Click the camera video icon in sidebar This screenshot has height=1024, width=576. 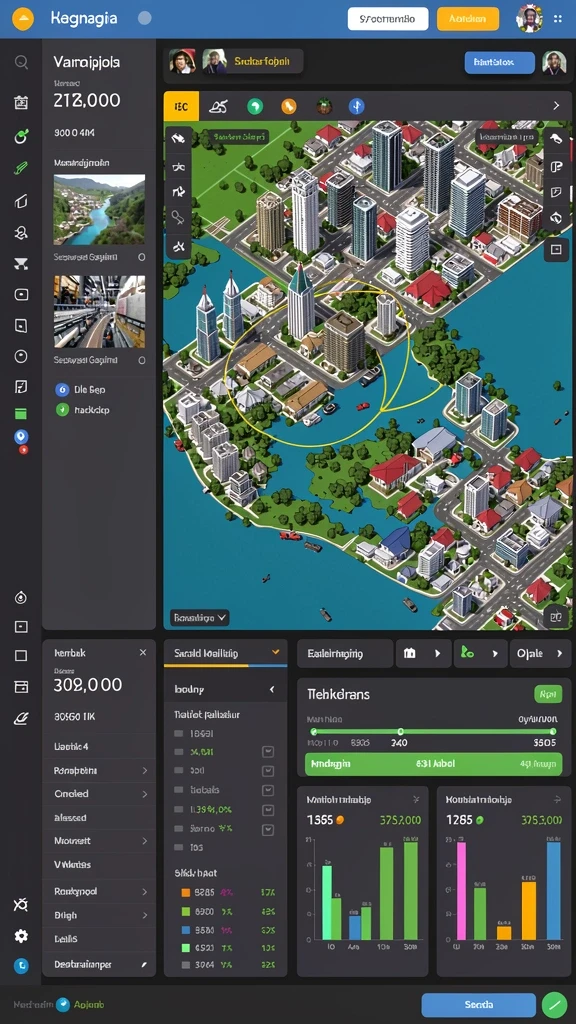click(21, 295)
